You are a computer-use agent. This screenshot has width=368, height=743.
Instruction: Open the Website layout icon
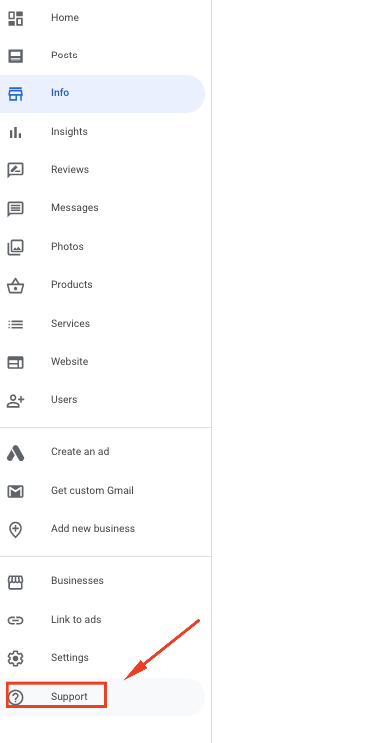click(x=15, y=362)
